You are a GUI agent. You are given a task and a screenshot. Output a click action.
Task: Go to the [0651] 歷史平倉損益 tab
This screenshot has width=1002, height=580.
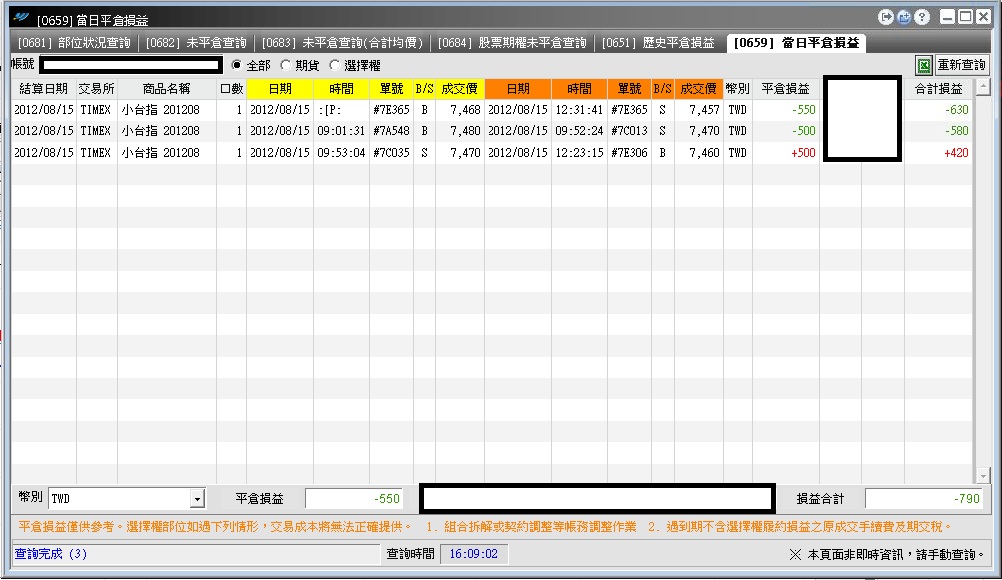(x=658, y=43)
